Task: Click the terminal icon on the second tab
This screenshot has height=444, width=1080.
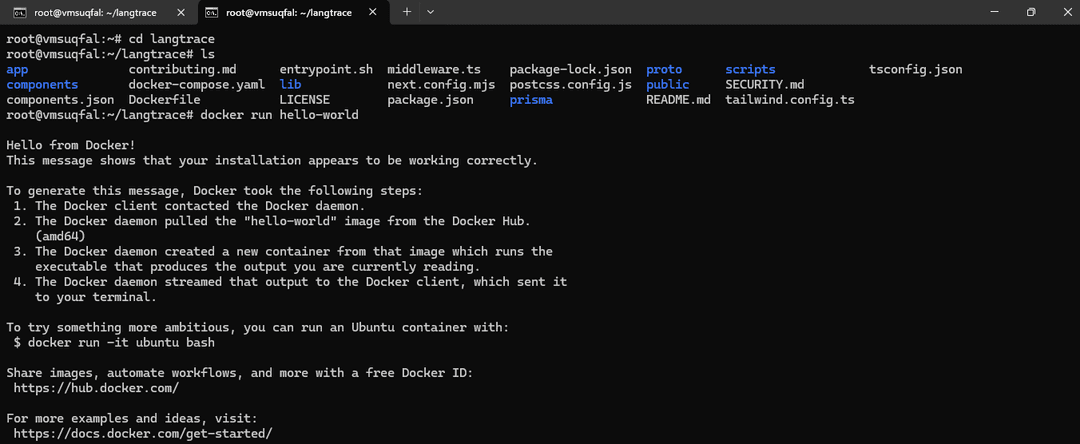Action: (211, 12)
